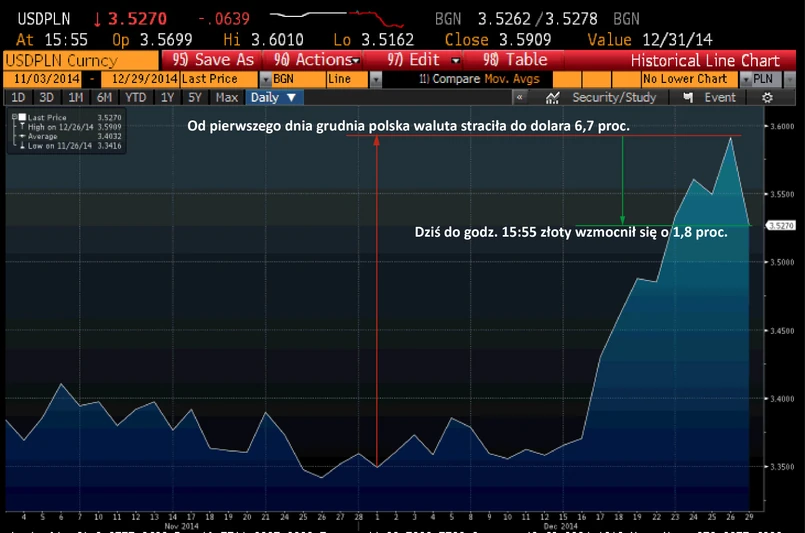Click the Security/Study label
This screenshot has height=533, width=805.
pos(614,98)
